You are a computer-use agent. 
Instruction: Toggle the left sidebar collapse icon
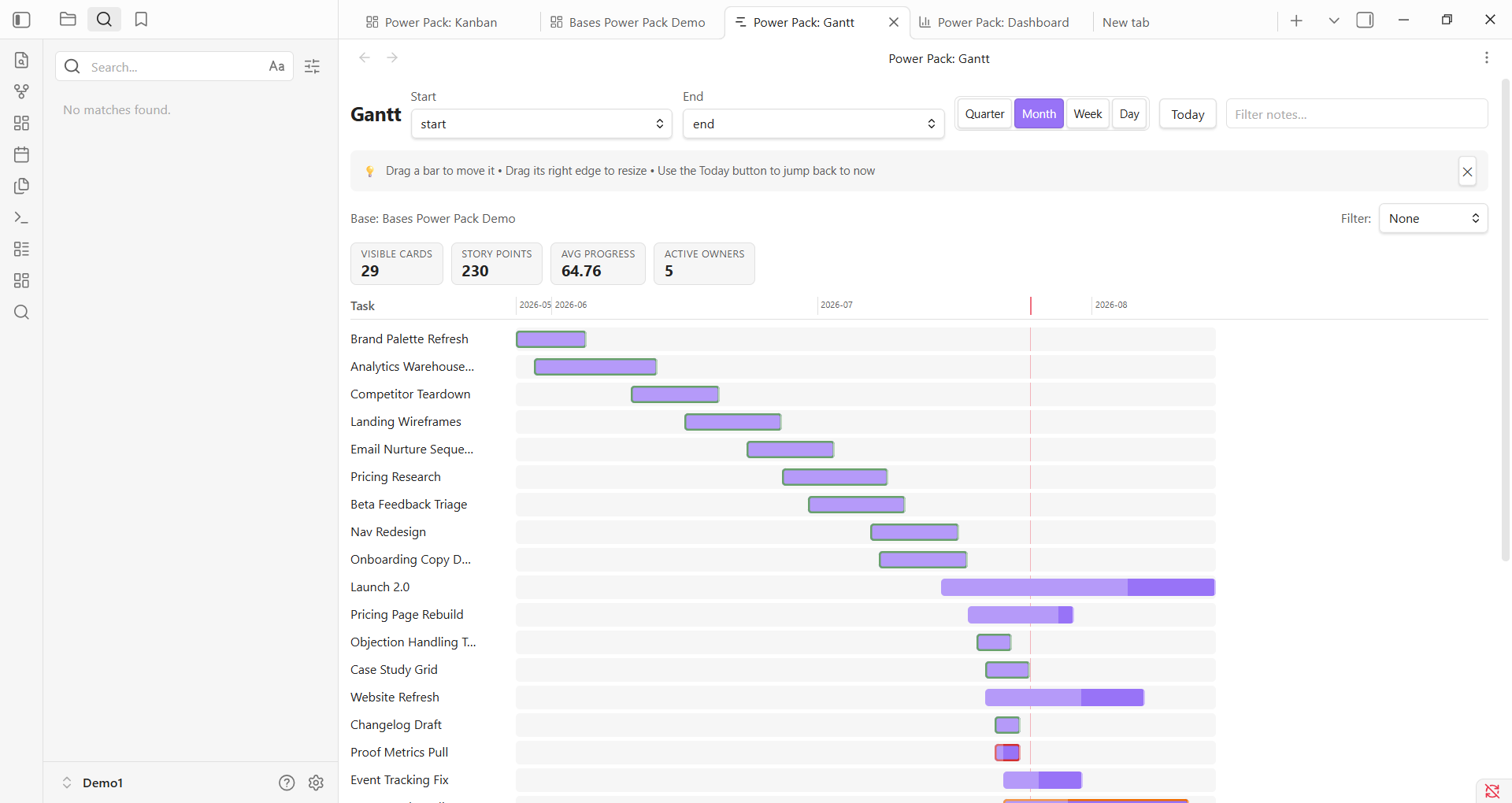(22, 20)
